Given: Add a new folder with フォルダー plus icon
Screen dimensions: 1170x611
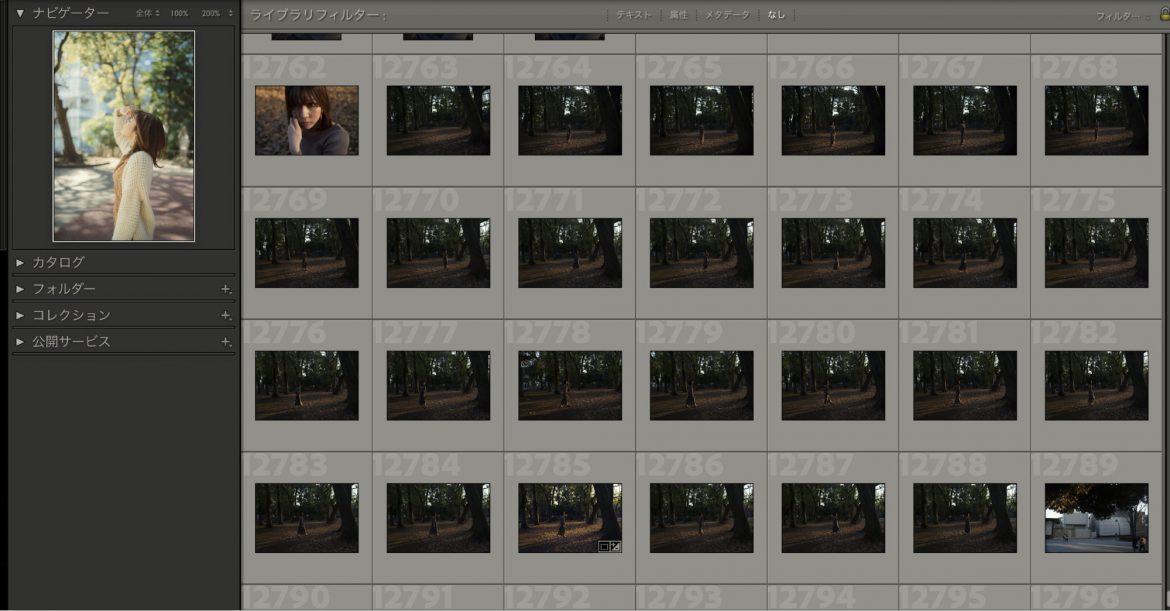Looking at the screenshot, I should pos(226,289).
